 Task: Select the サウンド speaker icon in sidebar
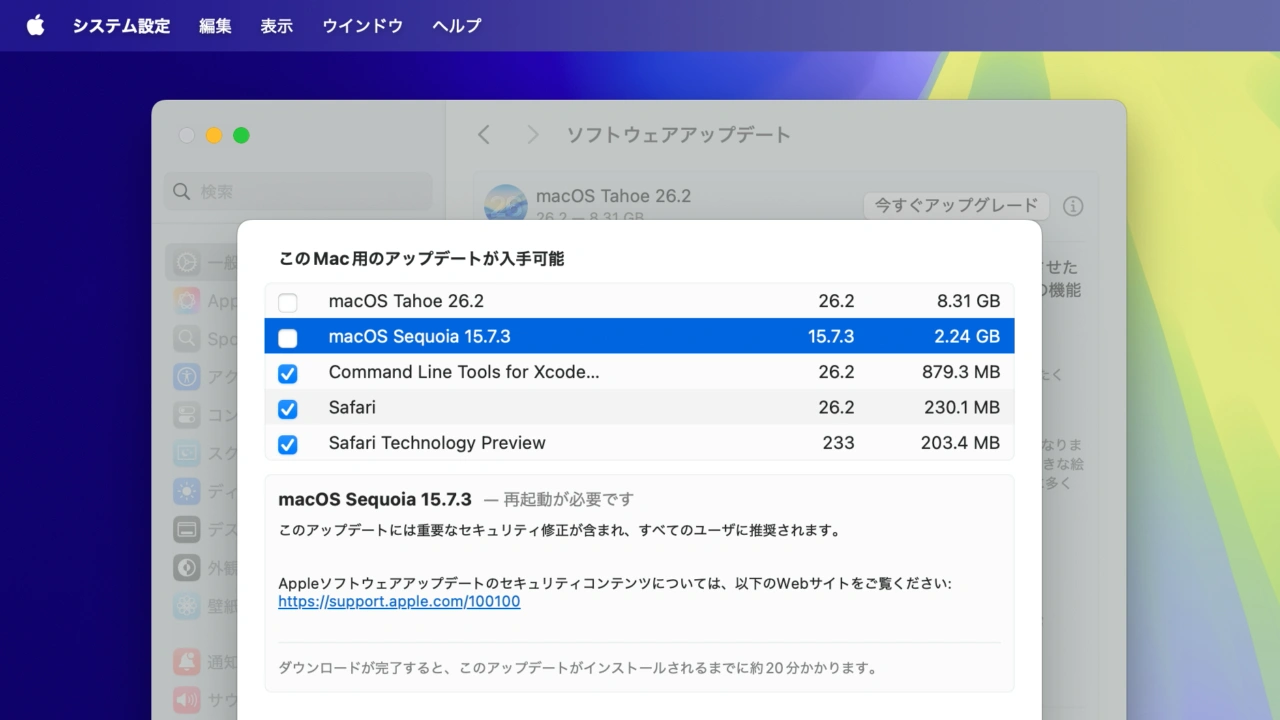pos(186,699)
